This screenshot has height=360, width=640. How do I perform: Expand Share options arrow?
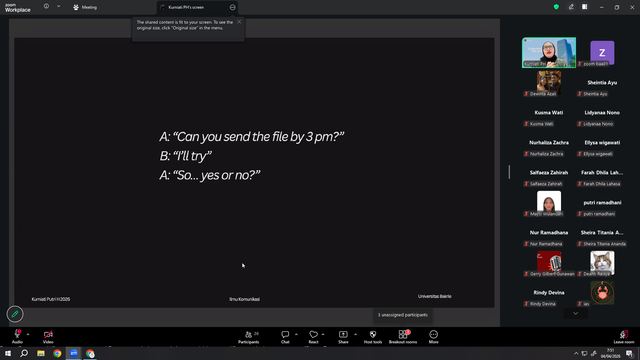[x=356, y=334]
